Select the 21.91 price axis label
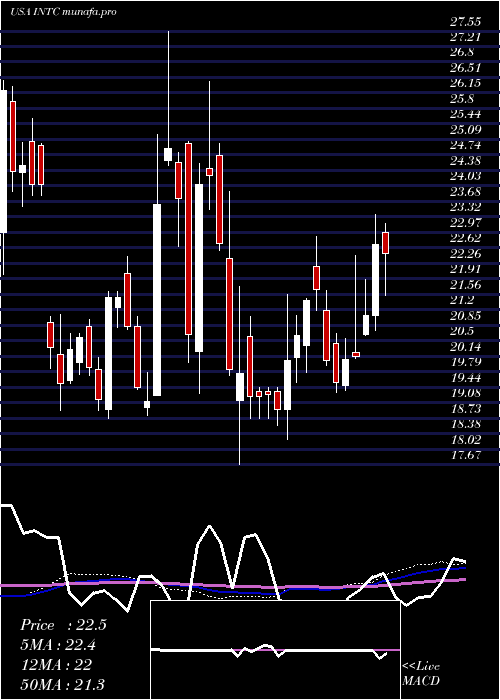Viewport: 500px width, 700px height. pyautogui.click(x=465, y=269)
